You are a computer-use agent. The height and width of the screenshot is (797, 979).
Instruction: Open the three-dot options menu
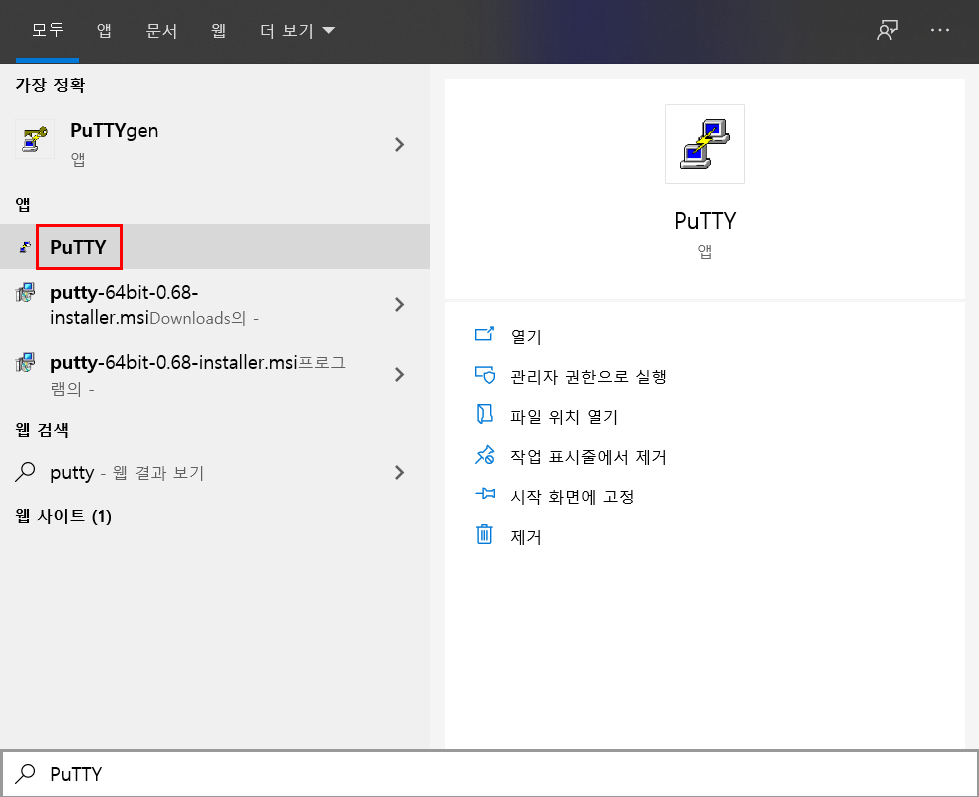939,30
